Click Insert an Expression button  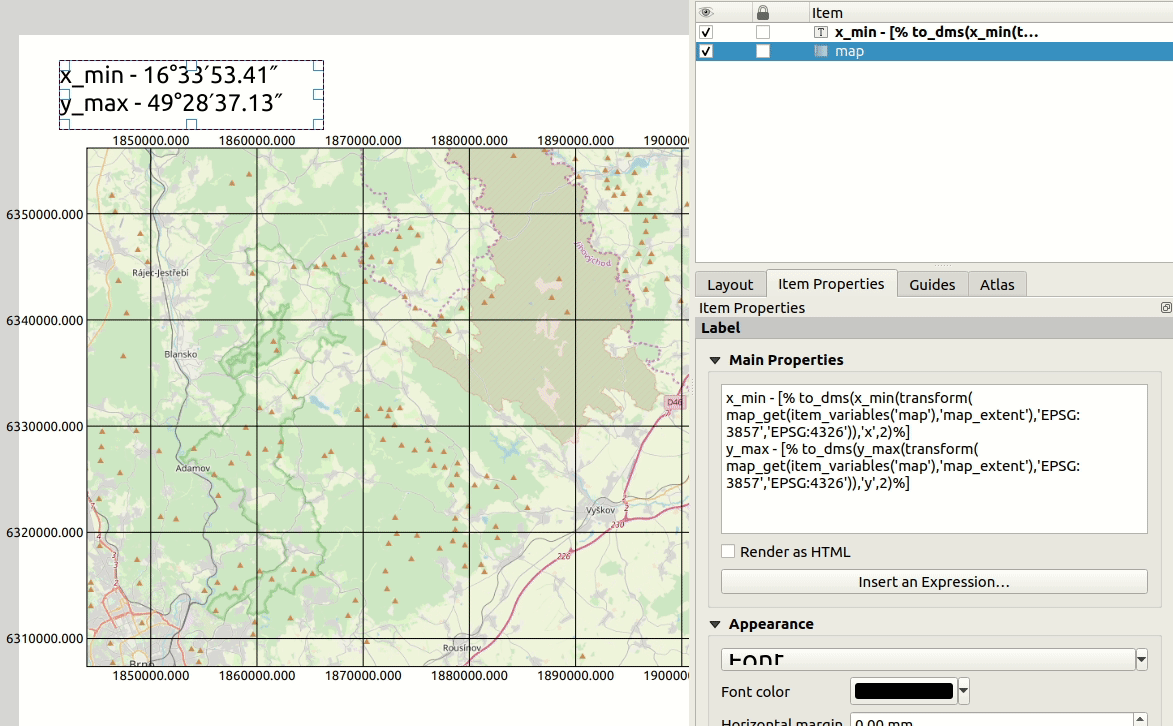click(x=934, y=581)
